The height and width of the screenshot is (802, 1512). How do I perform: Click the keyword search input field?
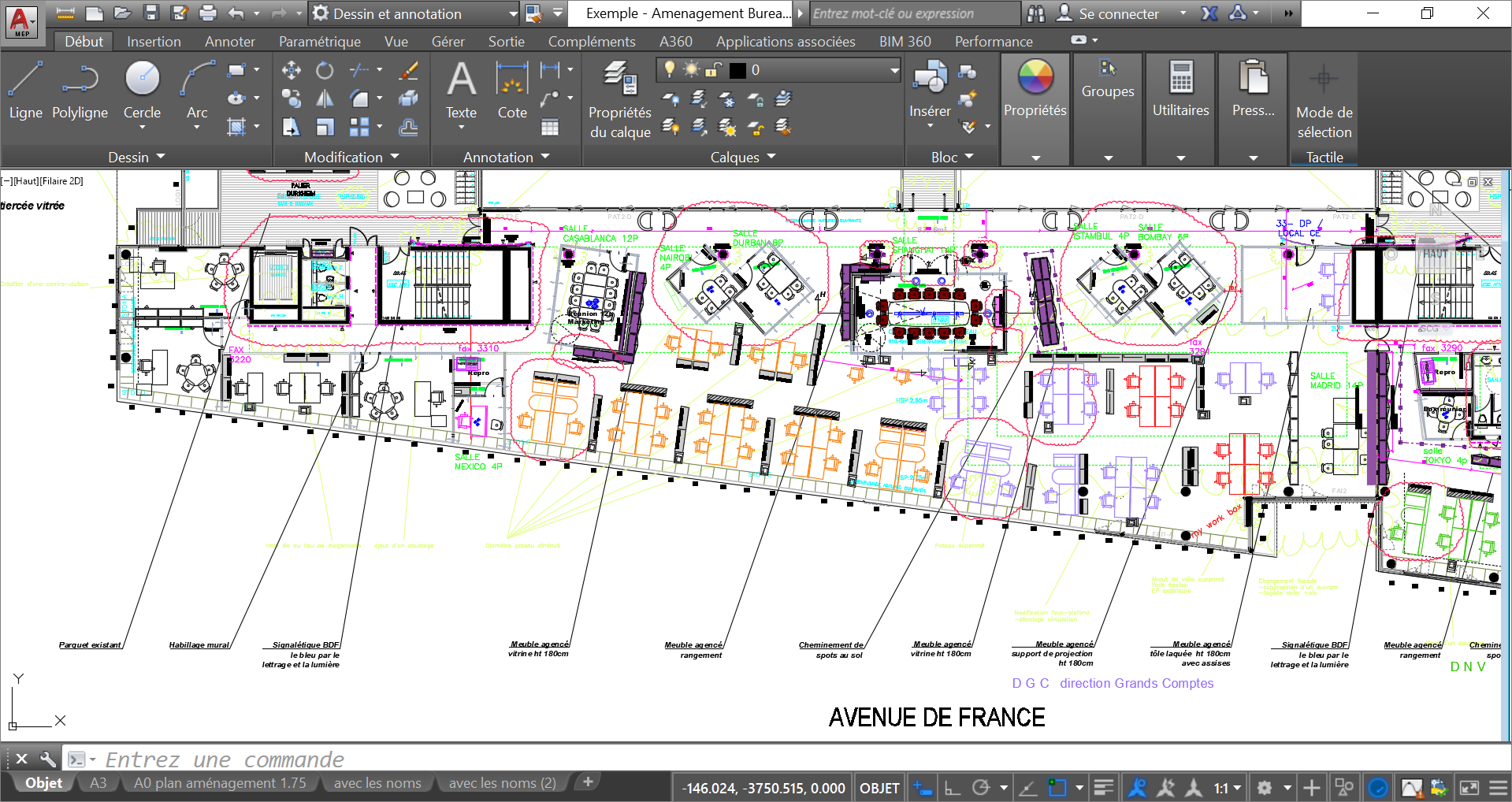coord(914,13)
